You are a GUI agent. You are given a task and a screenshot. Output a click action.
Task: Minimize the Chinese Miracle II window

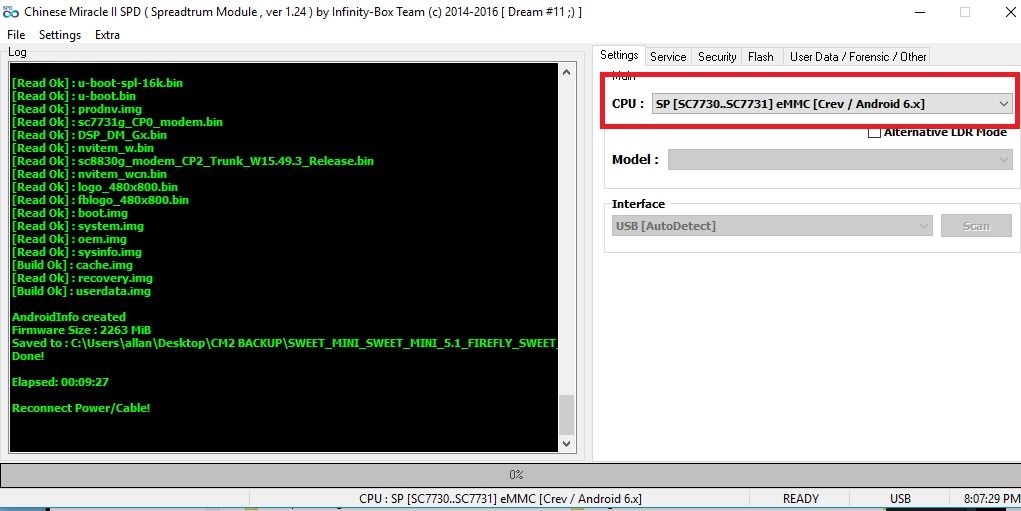point(918,12)
